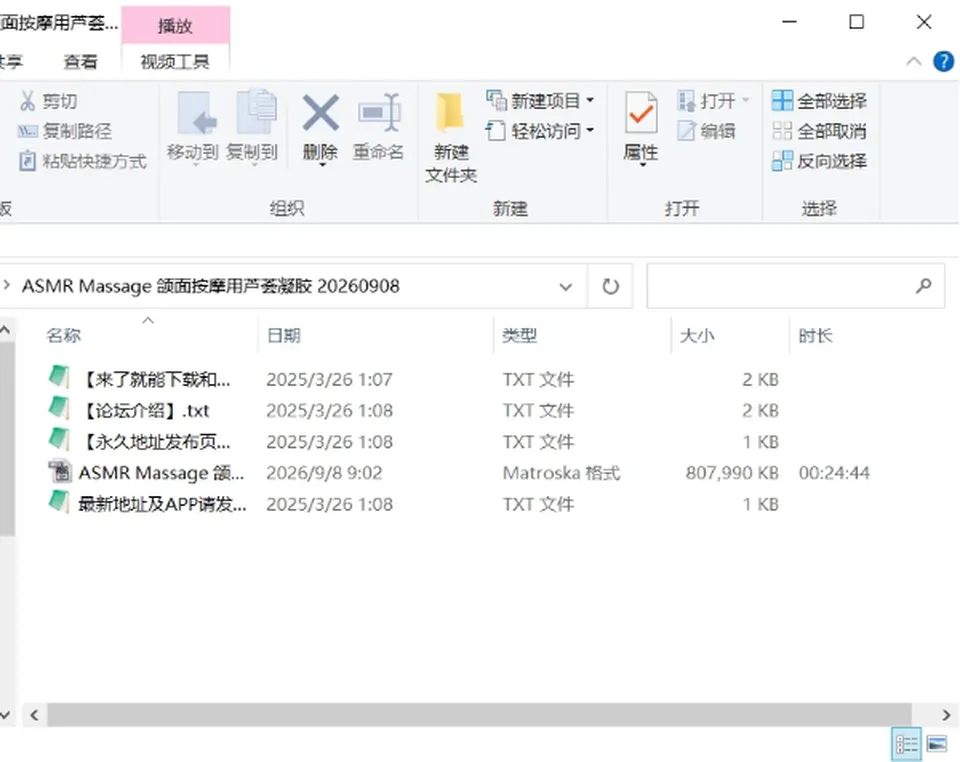Screen dimensions: 960x762
Task: Sort by the Type (类型) column header
Action: 520,335
